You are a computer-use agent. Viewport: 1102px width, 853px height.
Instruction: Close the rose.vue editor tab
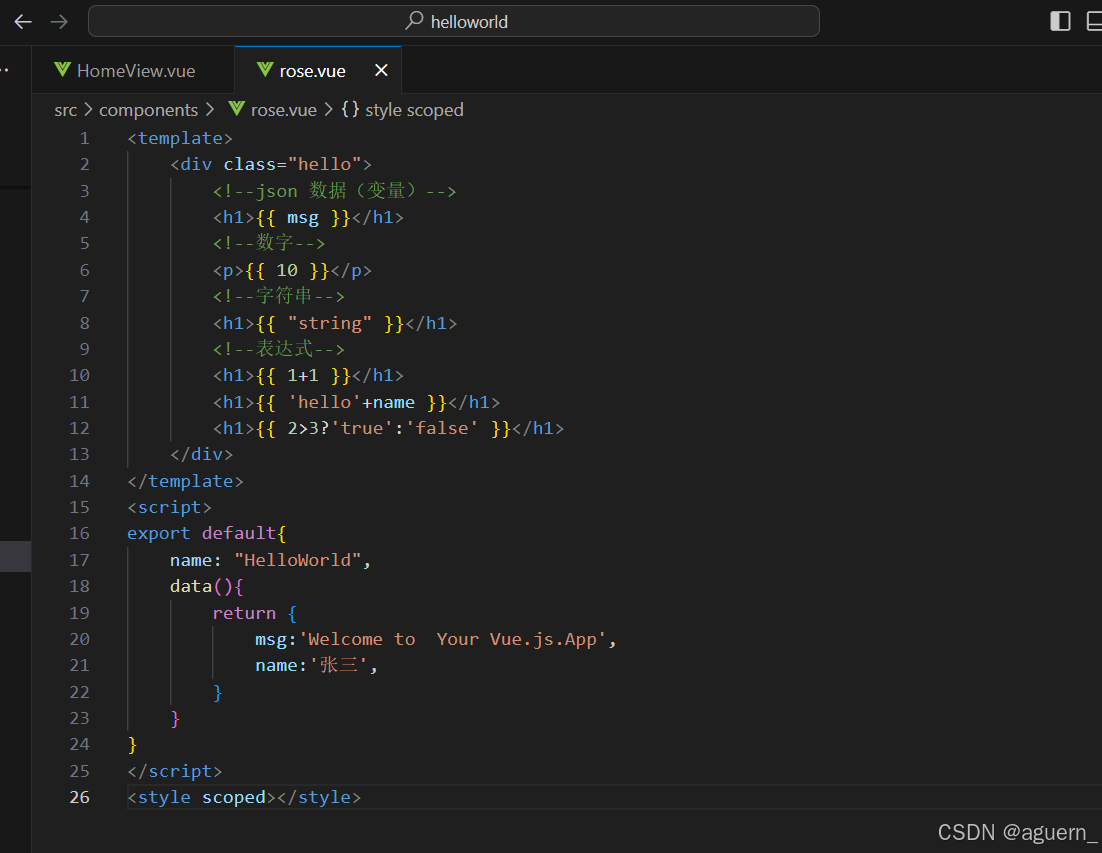tap(381, 70)
